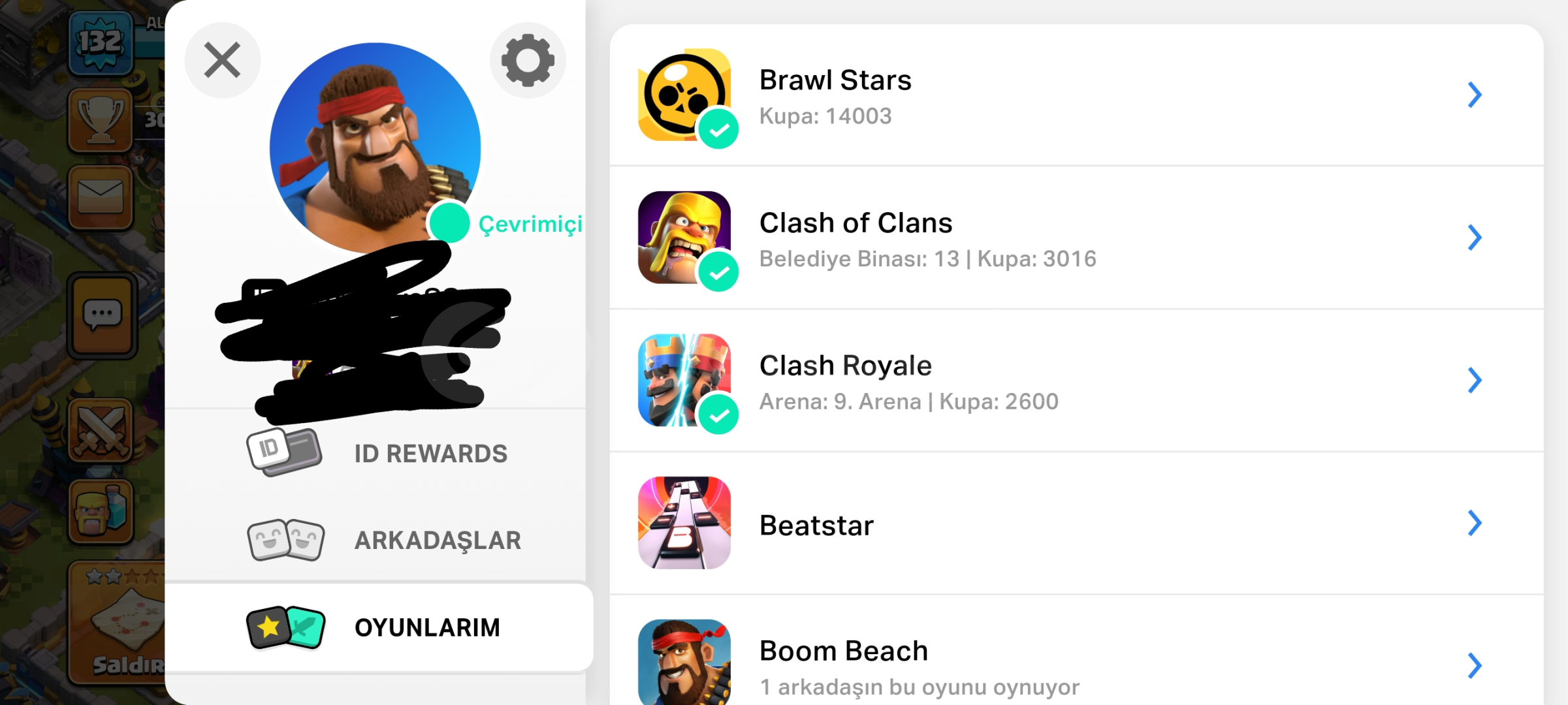Expand the Clash Royale row chevron

coord(1475,380)
